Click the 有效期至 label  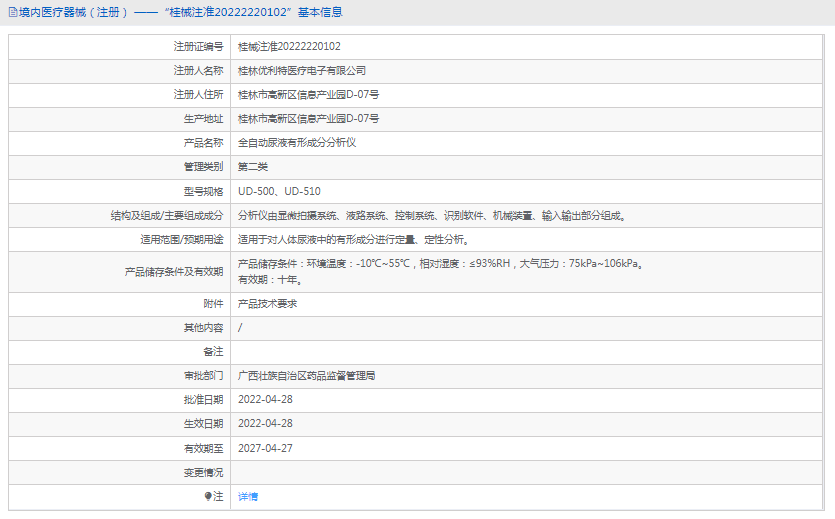[x=203, y=449]
